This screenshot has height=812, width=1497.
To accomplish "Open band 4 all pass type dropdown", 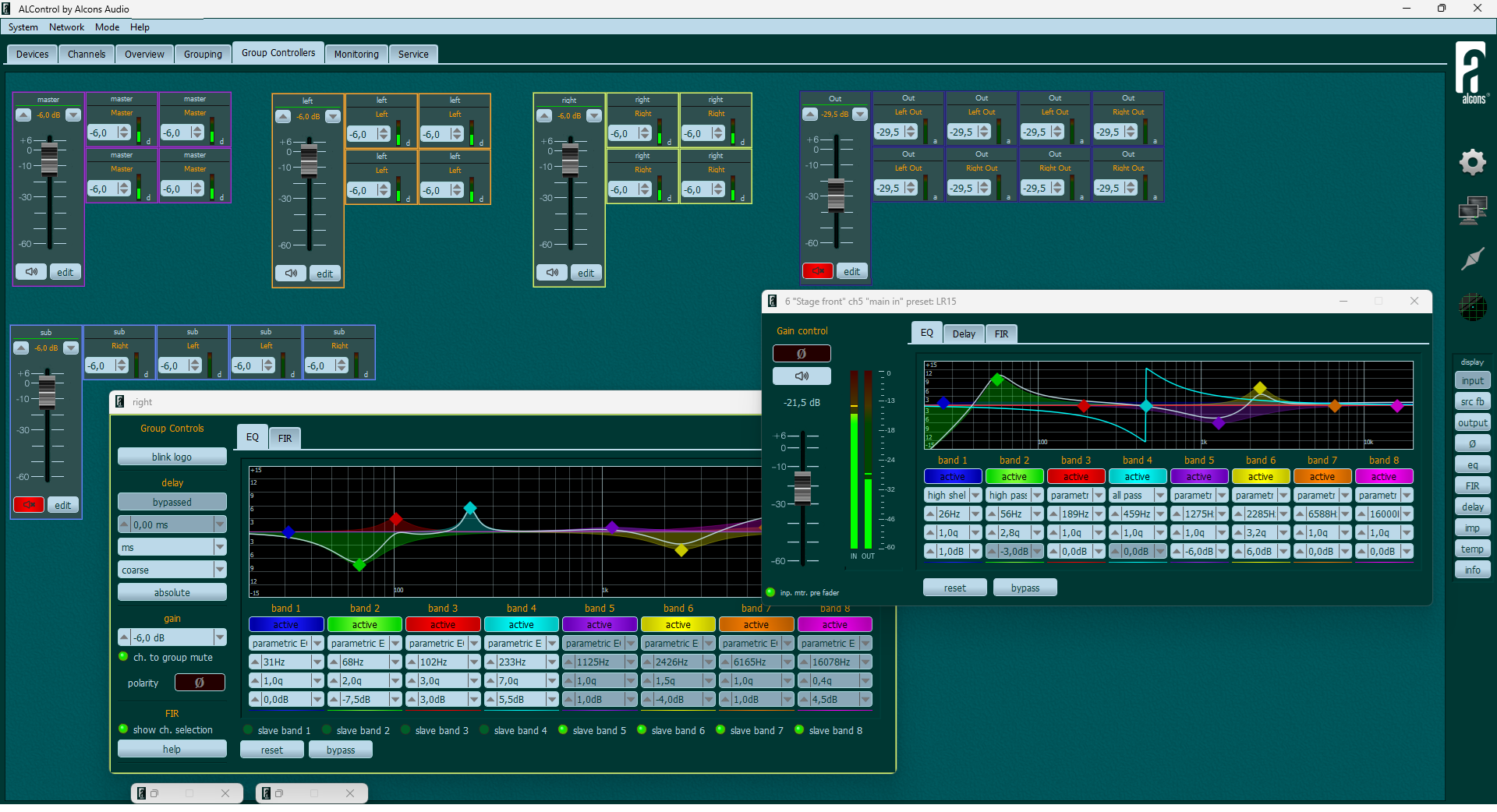I will [x=1160, y=495].
